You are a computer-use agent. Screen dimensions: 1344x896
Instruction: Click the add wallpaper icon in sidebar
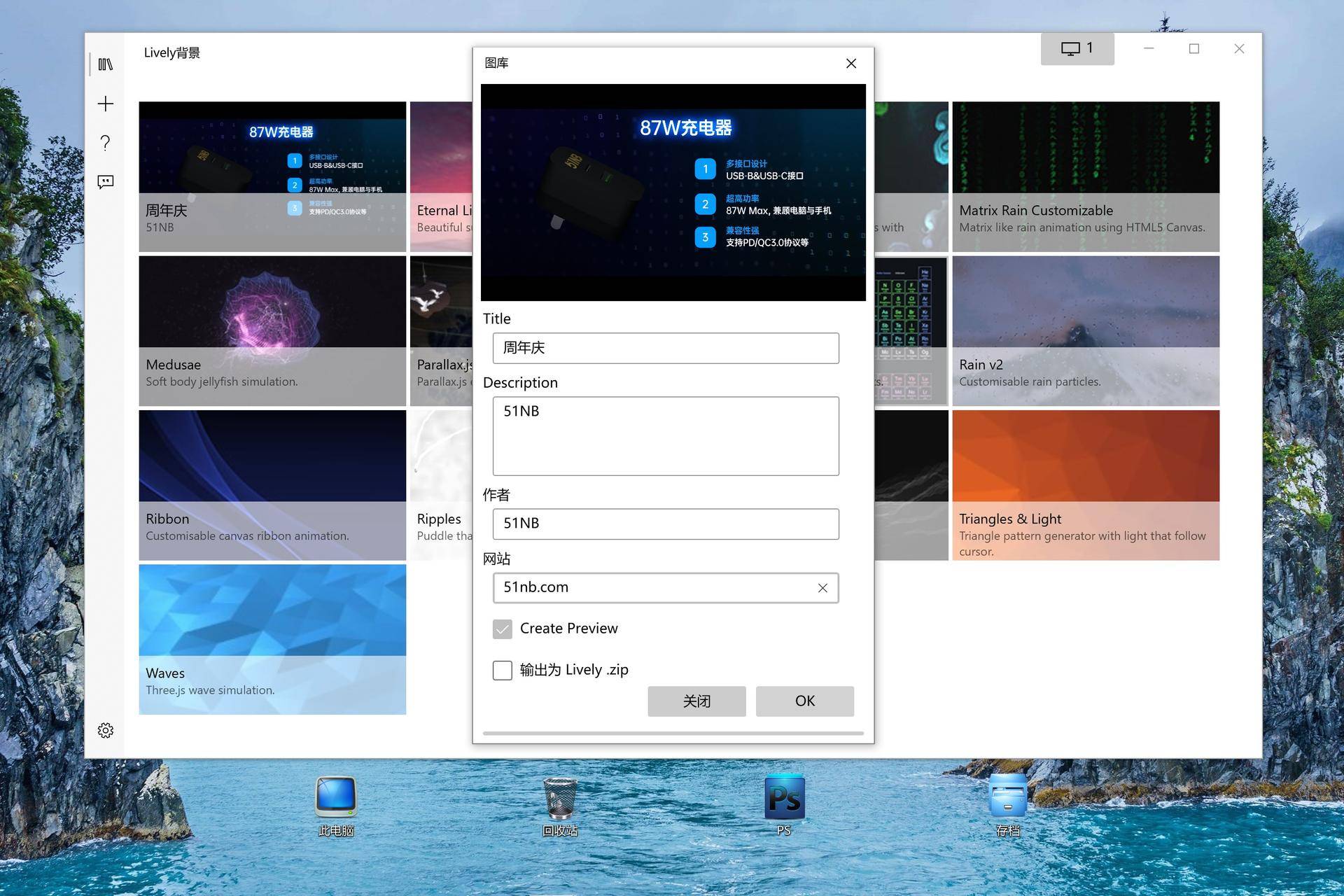106,103
